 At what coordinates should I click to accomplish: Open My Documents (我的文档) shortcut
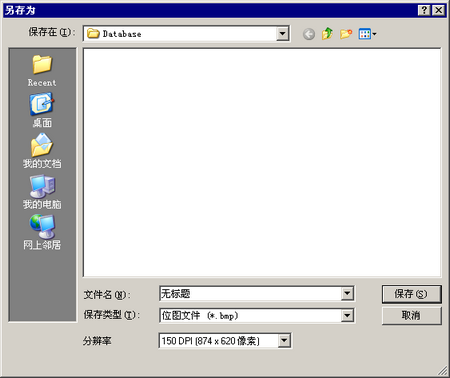42,151
